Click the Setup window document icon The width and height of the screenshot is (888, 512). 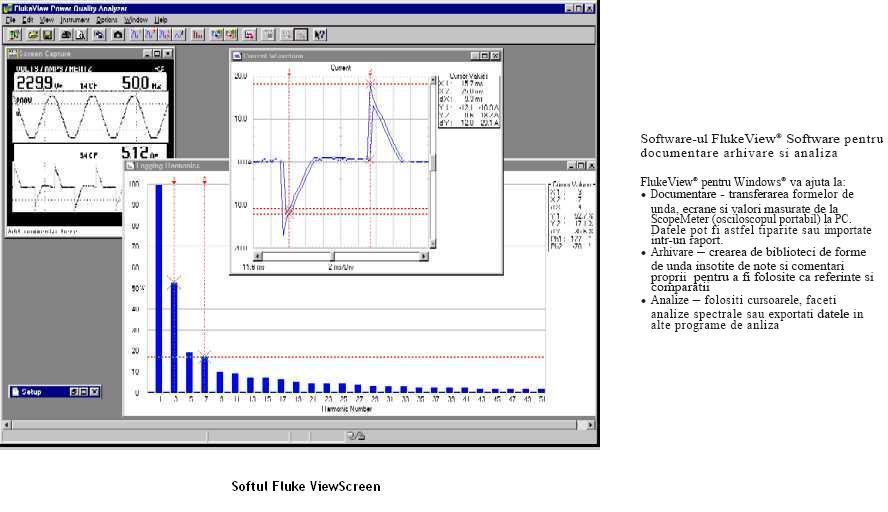(x=15, y=391)
